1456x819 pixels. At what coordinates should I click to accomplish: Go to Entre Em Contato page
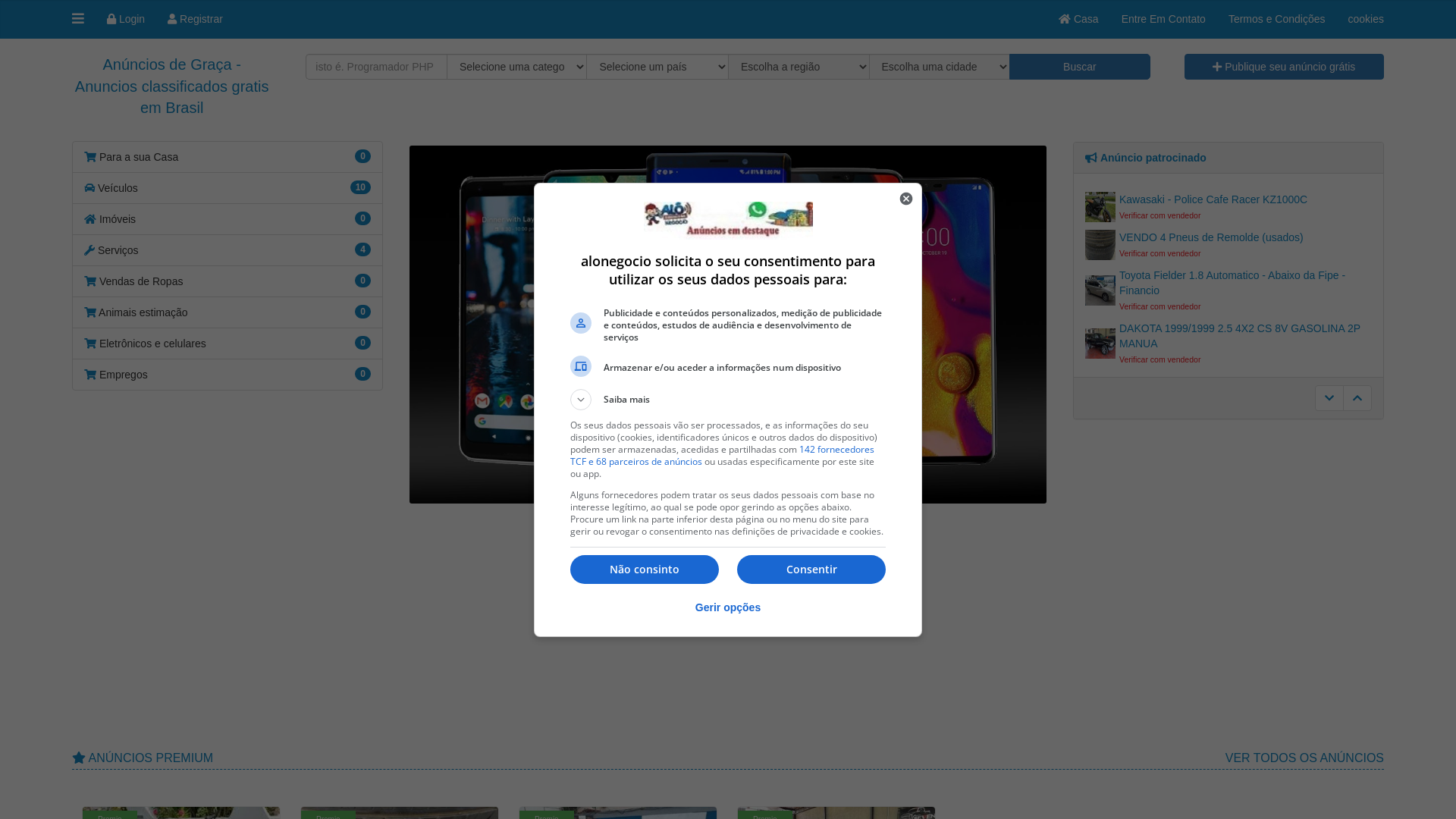point(1163,19)
